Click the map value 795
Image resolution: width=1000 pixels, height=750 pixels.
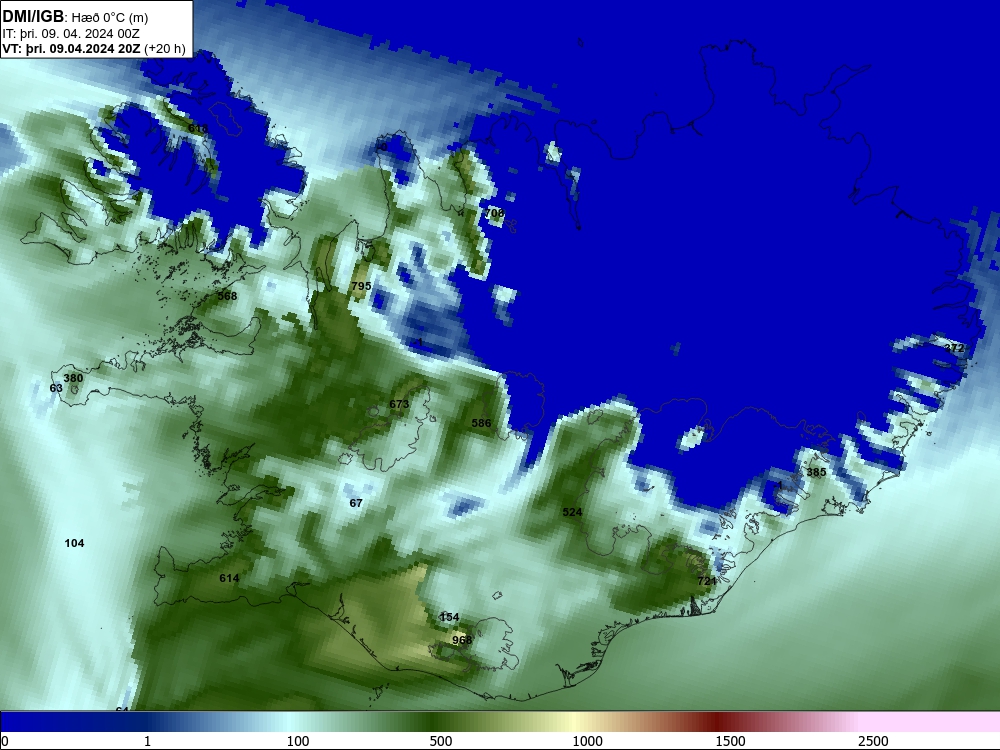pyautogui.click(x=362, y=286)
